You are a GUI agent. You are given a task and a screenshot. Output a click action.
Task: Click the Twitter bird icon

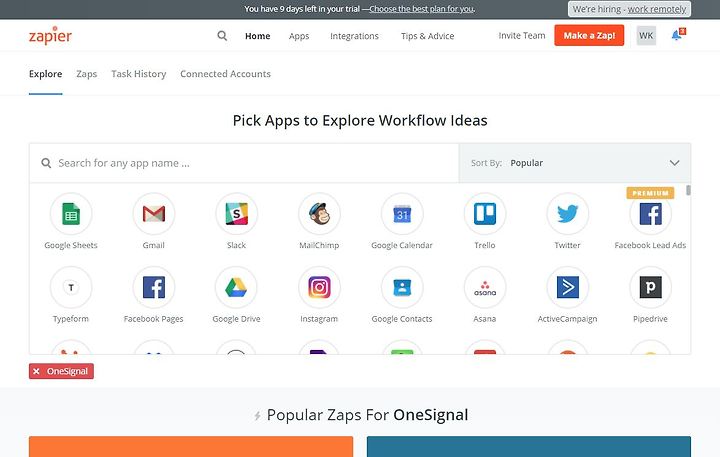click(x=568, y=214)
